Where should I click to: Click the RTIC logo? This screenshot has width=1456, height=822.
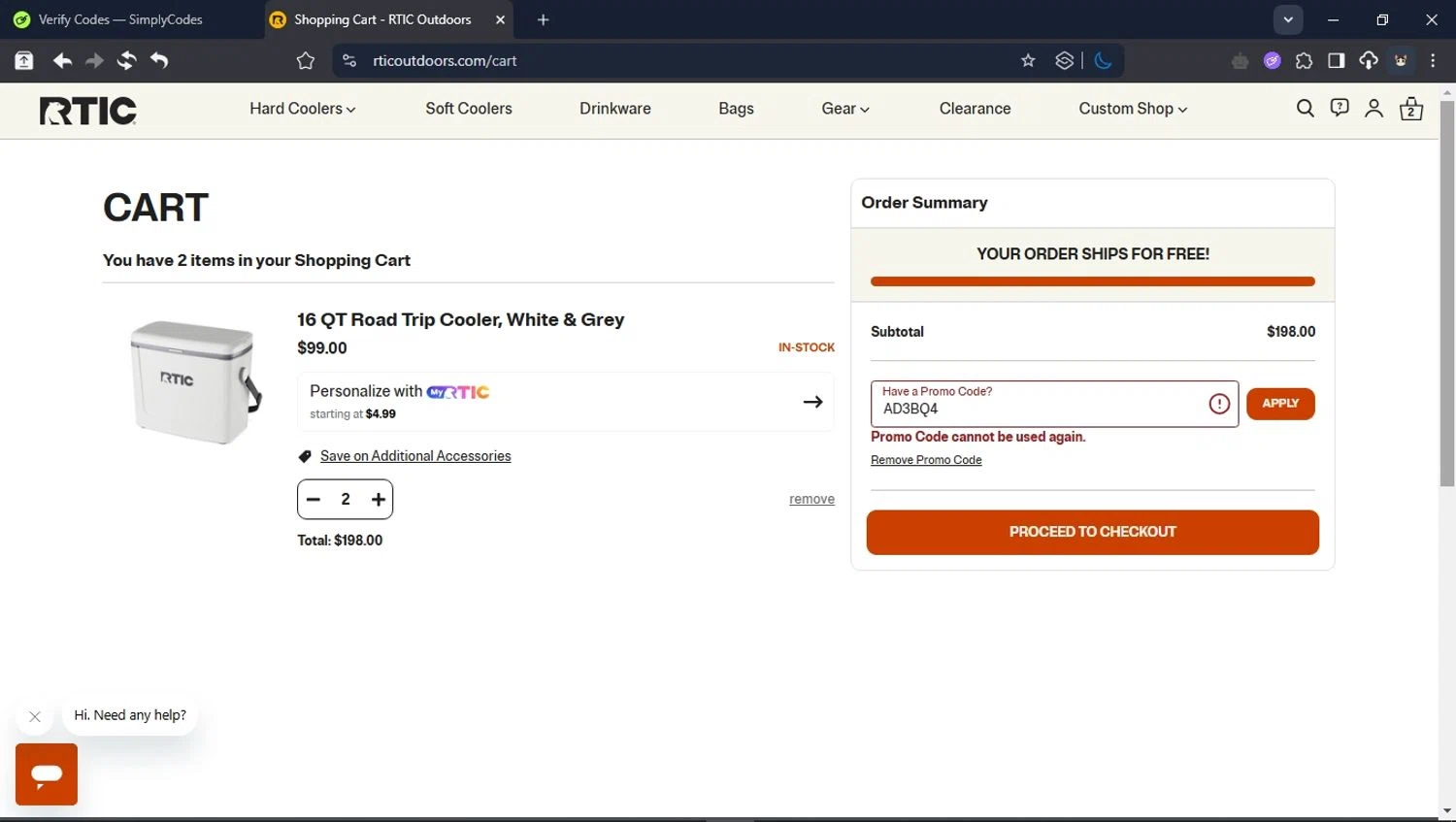pos(88,111)
